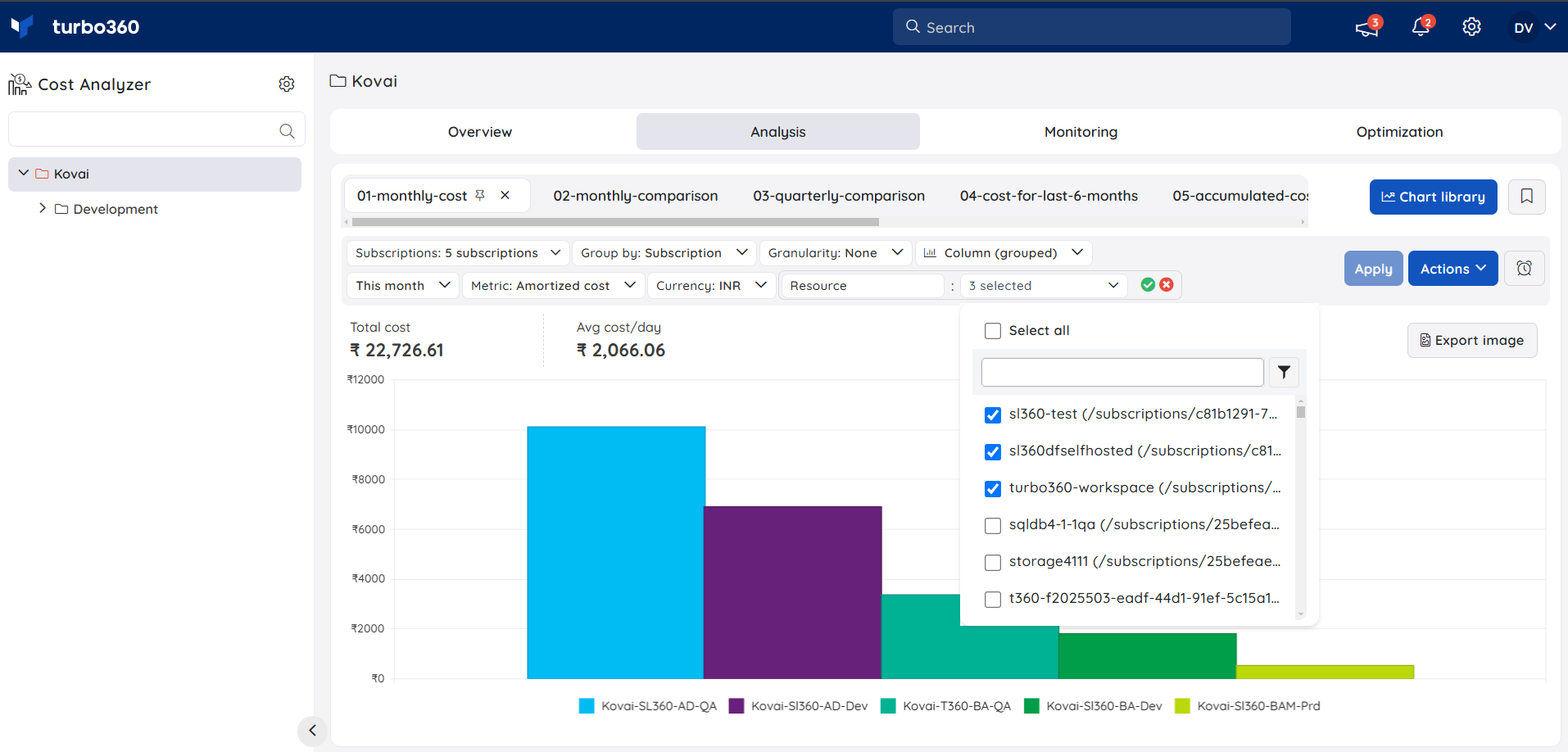Open the Metric: Amortized cost dropdown
The width and height of the screenshot is (1568, 752).
click(554, 285)
